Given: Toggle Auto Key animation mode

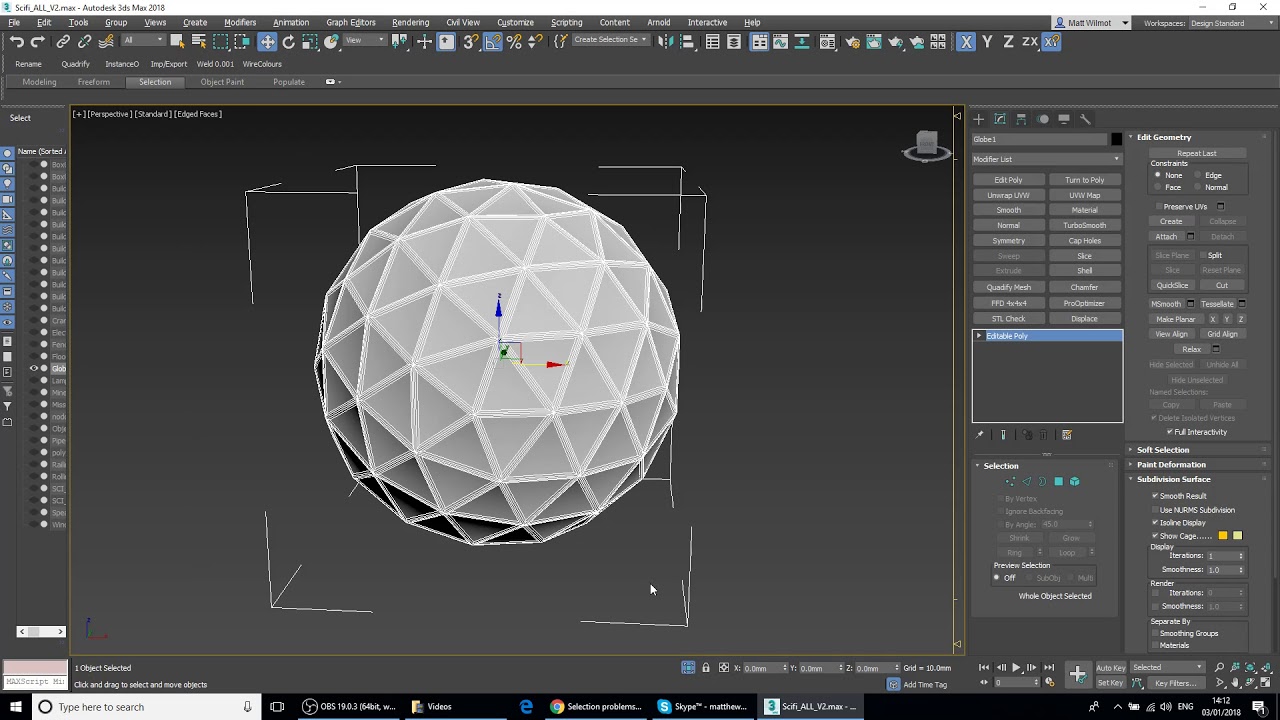Looking at the screenshot, I should click(1110, 667).
